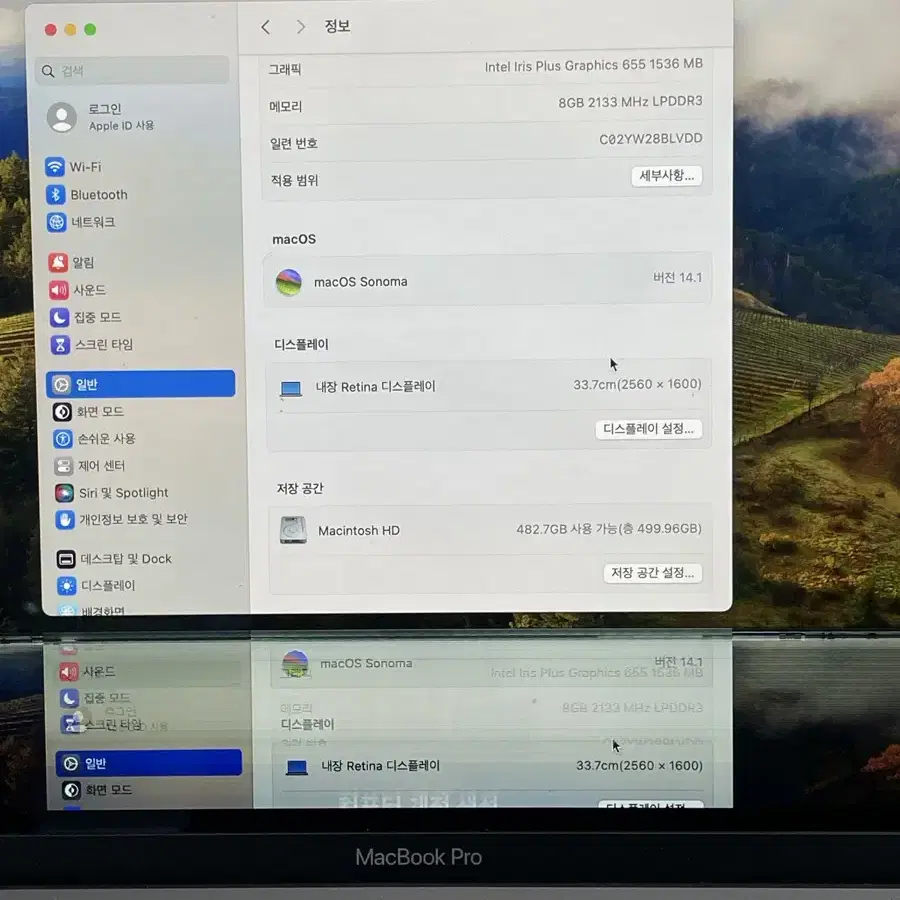The width and height of the screenshot is (900, 900).
Task: Click the Wi-Fi icon in sidebar
Action: pos(55,166)
